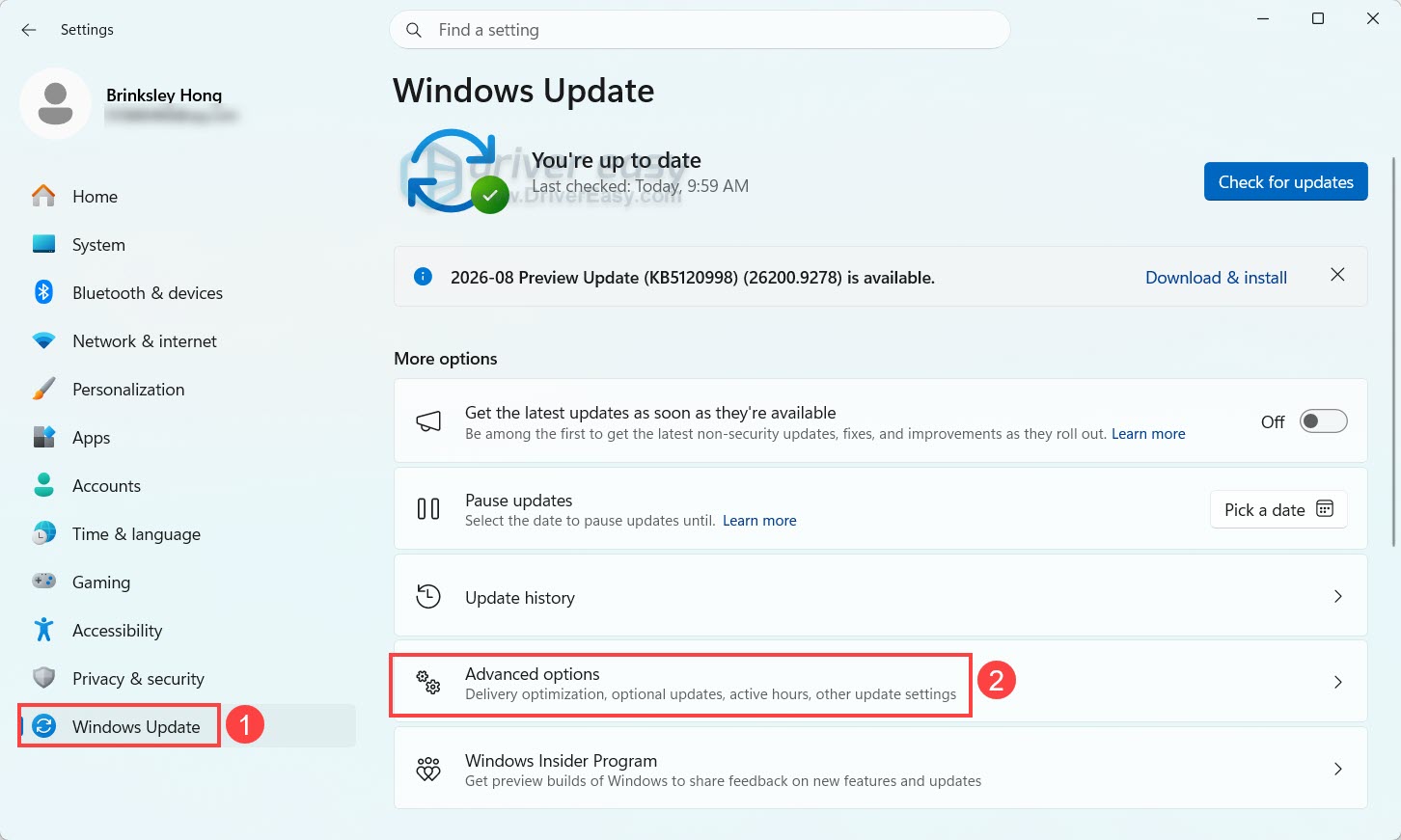
Task: Click the megaphone icon for latest updates
Action: pos(428,421)
